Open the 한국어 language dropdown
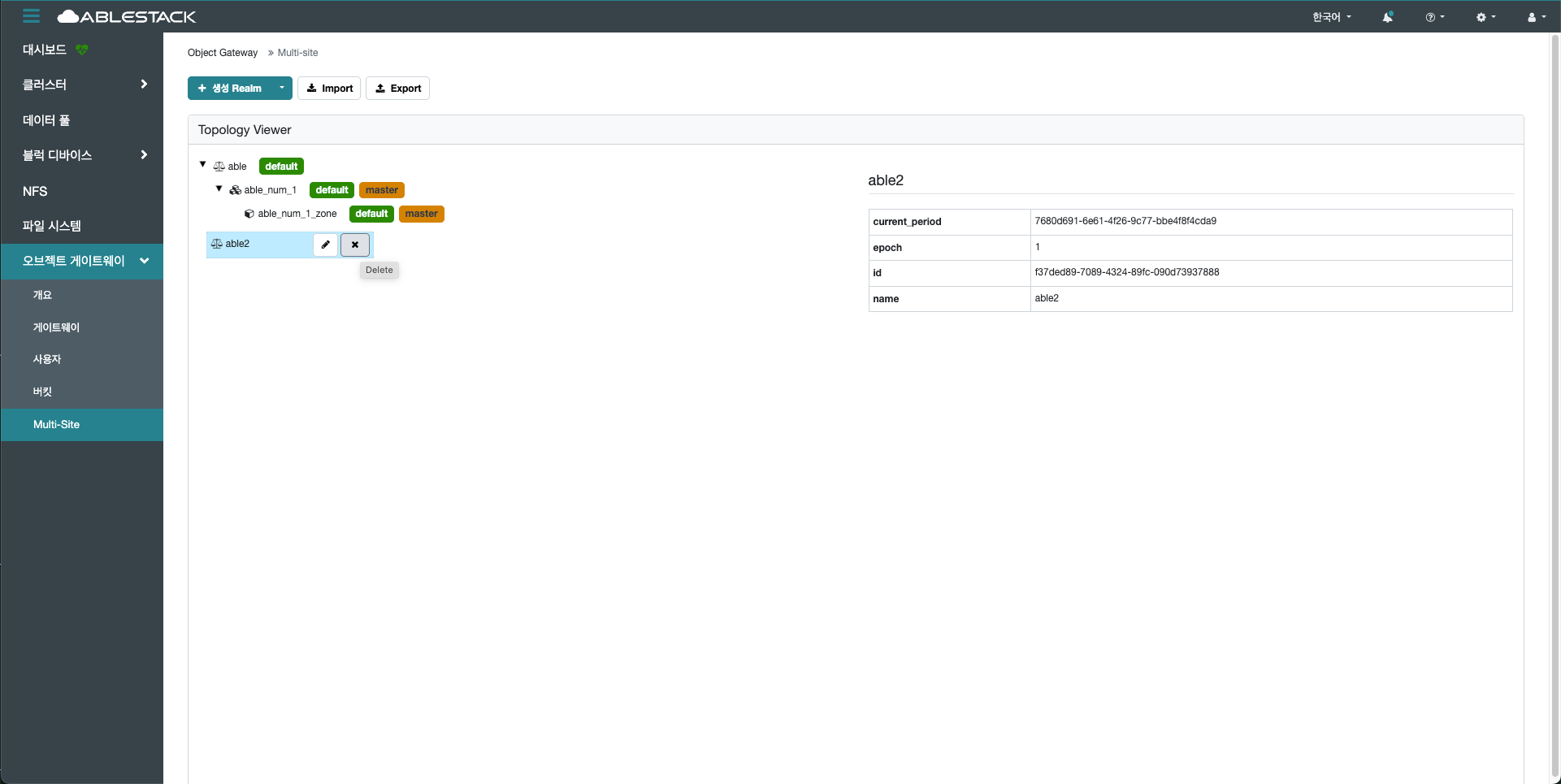This screenshot has height=784, width=1561. pos(1331,17)
